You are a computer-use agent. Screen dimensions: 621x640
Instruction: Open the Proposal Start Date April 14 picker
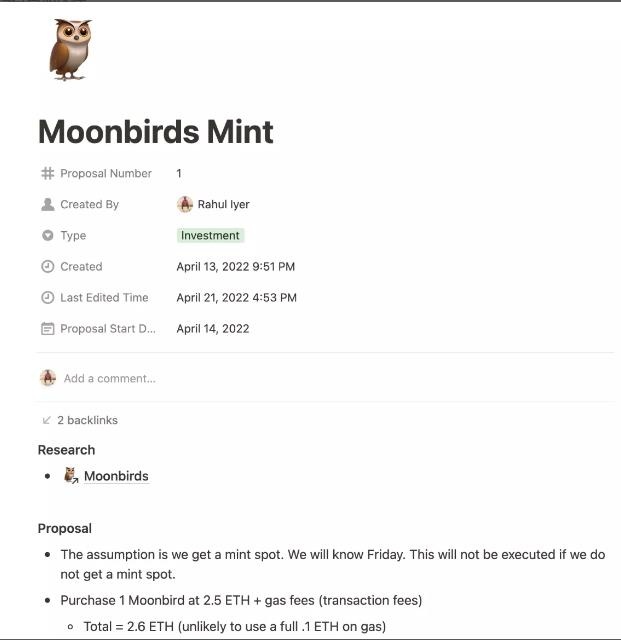(213, 329)
